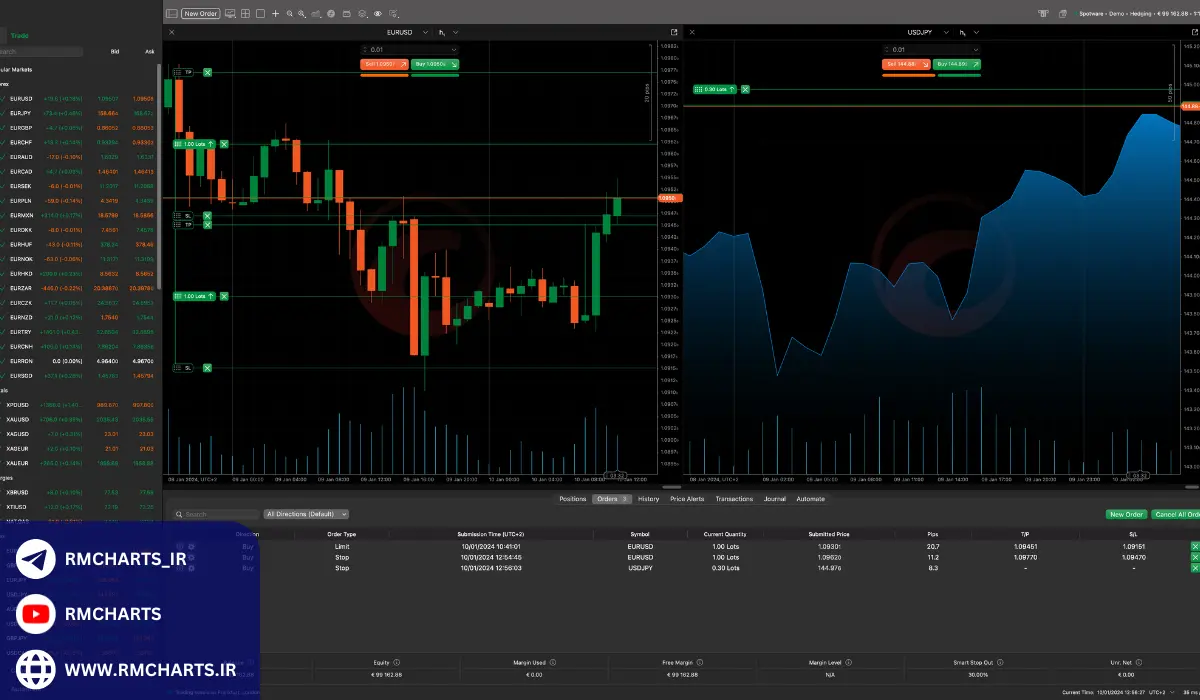The height and width of the screenshot is (700, 1200).
Task: Close the SL level marker on the EURUSD chart
Action: (207, 367)
